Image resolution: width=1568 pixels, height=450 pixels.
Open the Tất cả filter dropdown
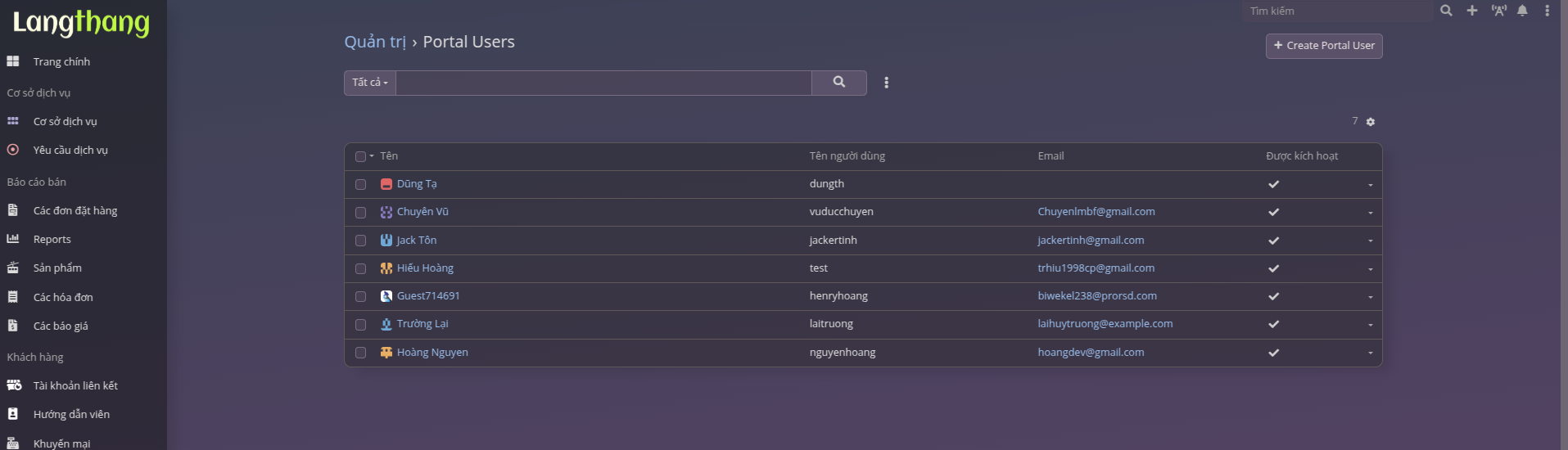(x=370, y=83)
